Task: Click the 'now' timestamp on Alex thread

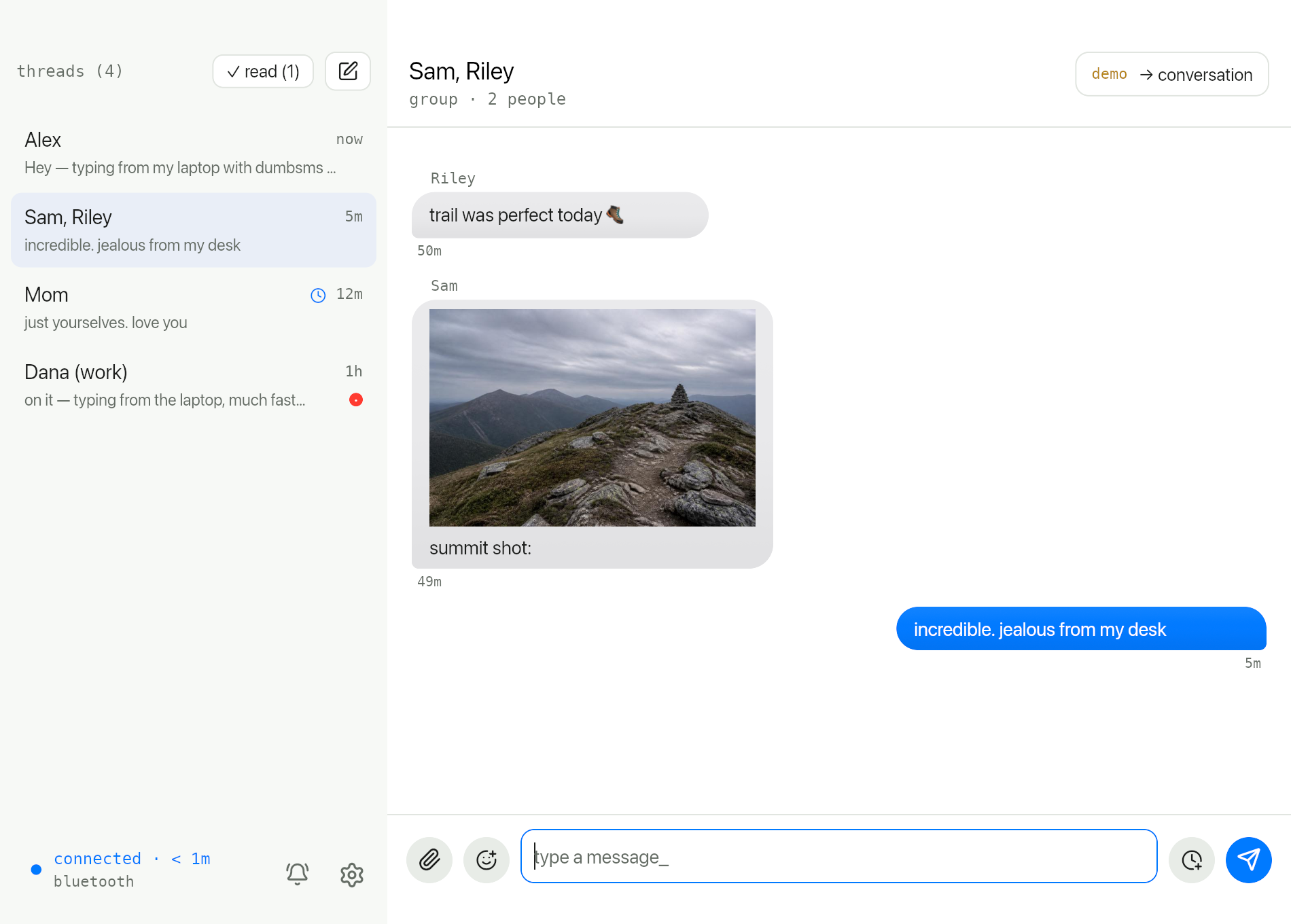Action: (x=349, y=139)
